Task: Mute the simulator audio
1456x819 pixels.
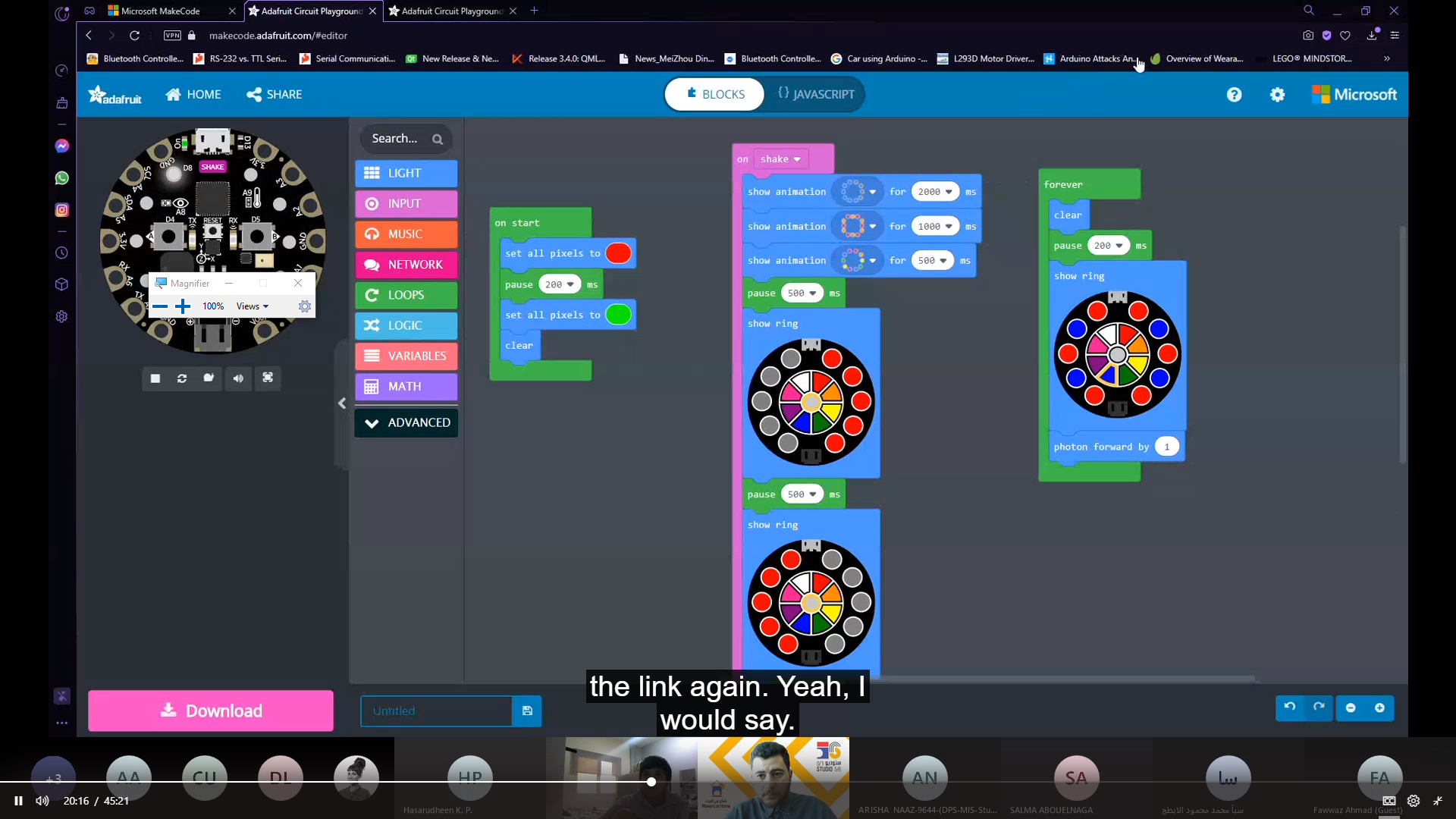Action: tap(238, 378)
